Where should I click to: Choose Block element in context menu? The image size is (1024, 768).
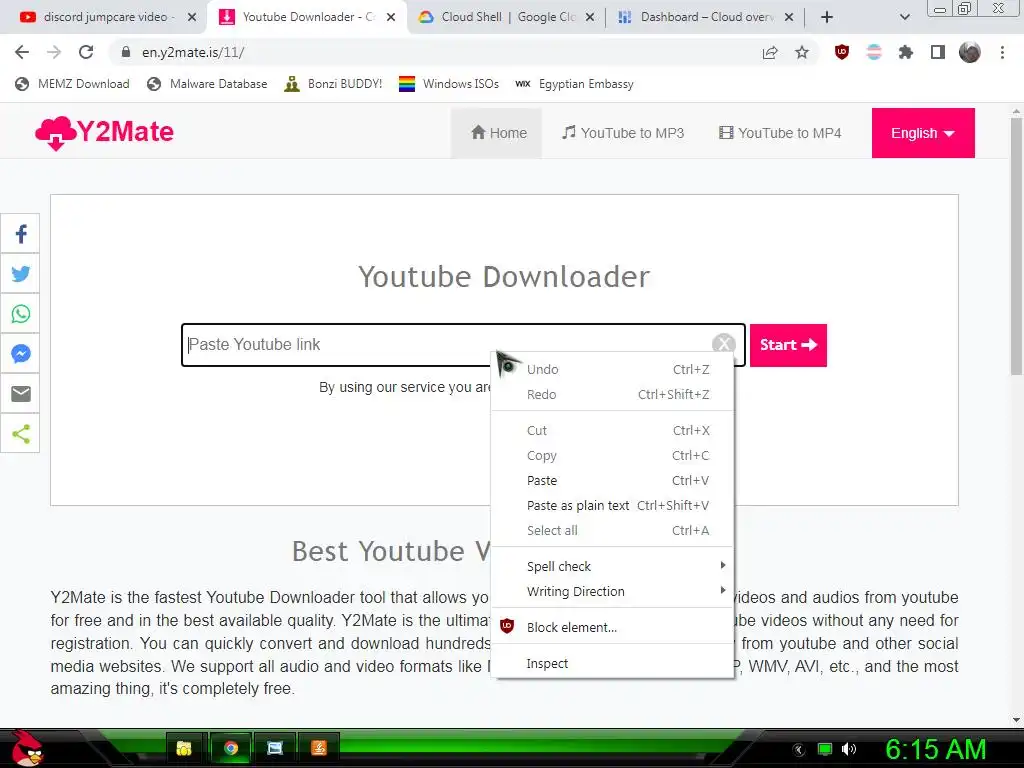coord(612,627)
